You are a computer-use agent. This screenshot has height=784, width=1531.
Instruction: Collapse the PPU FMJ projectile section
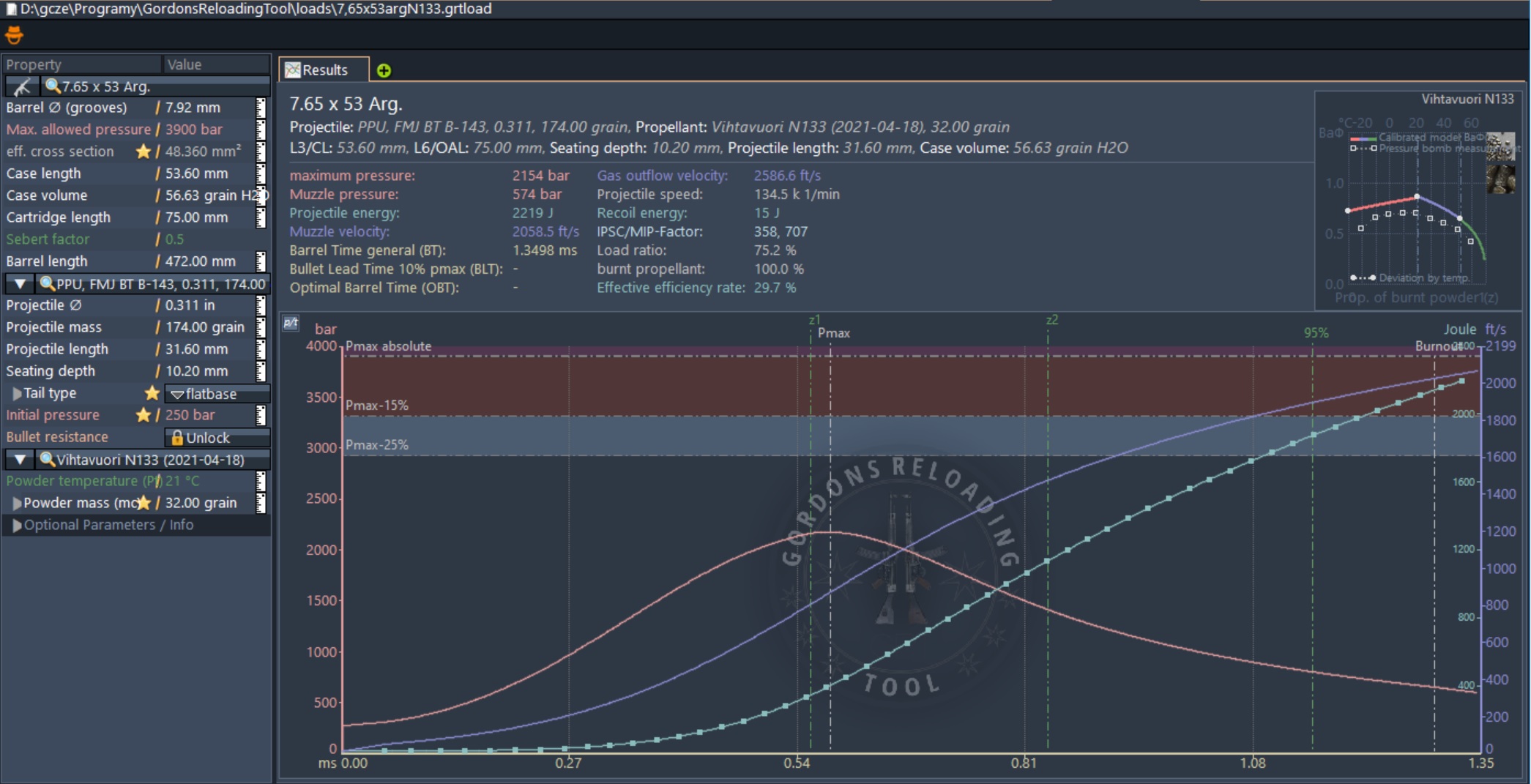pos(21,284)
